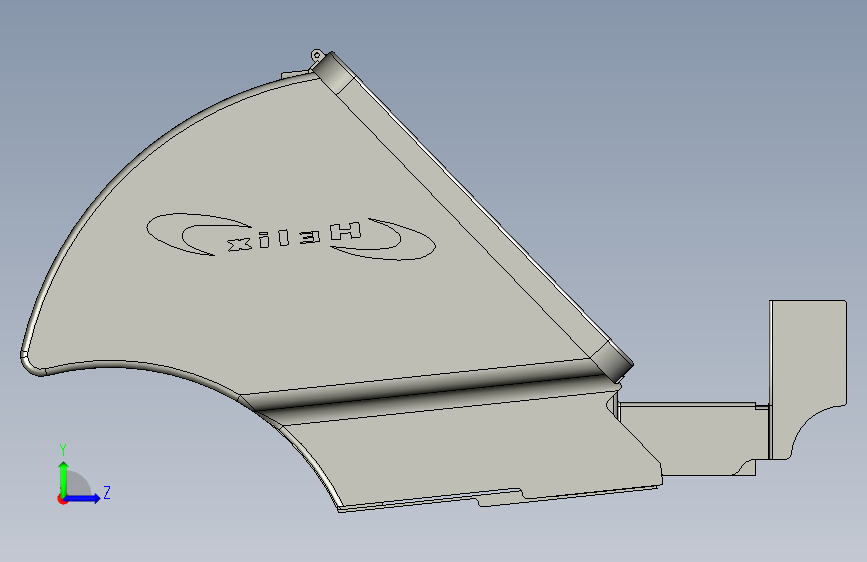Select the tall bracket block at far right
Screen dimensions: 867x562
(x=808, y=379)
